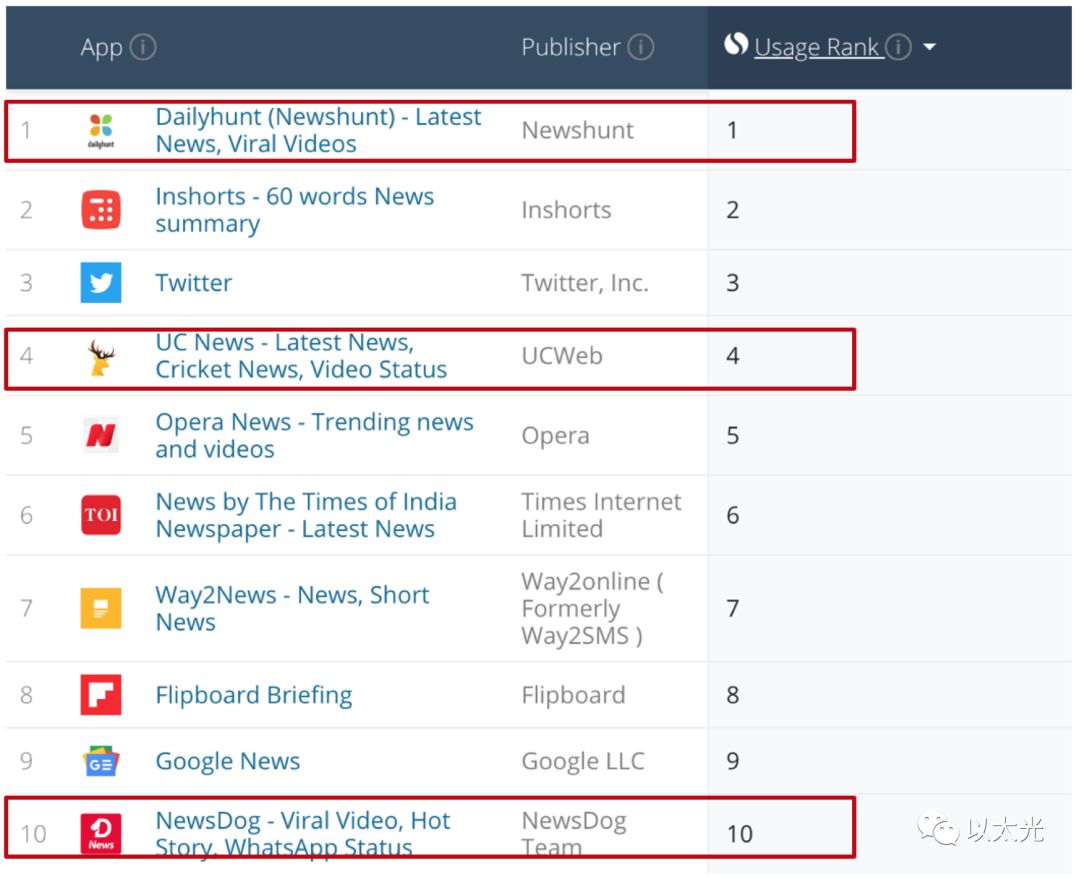This screenshot has width=1080, height=877.
Task: Select publisher text Inshorts
Action: click(x=566, y=209)
